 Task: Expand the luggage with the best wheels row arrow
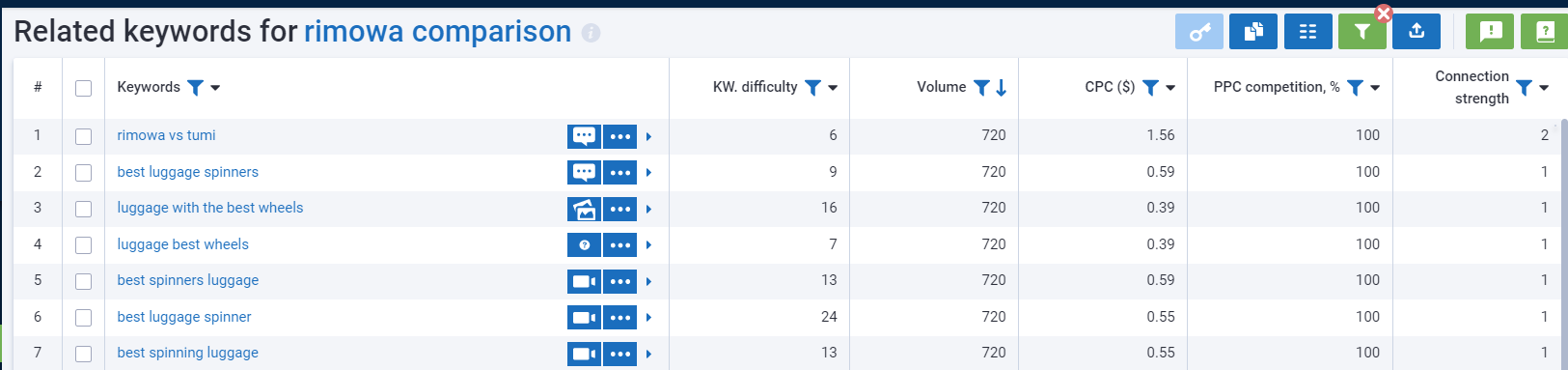(x=648, y=210)
